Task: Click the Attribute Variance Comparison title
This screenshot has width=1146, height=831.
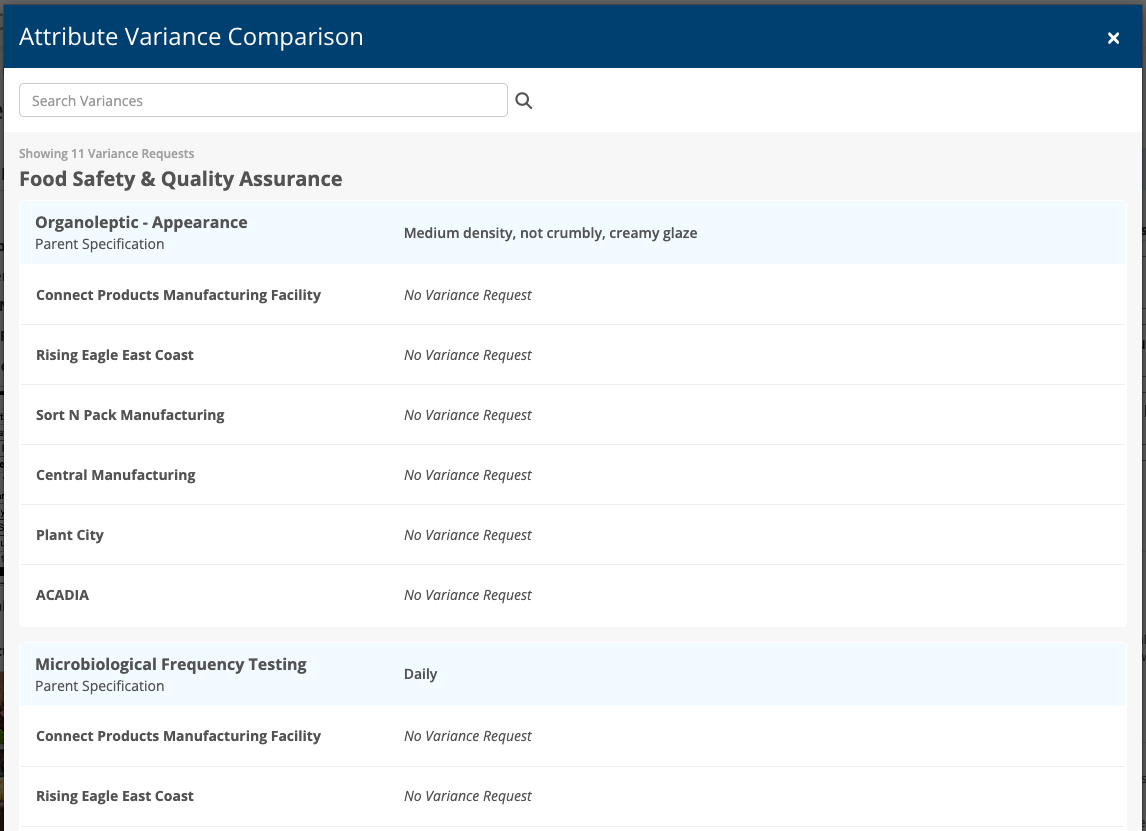Action: [x=191, y=37]
